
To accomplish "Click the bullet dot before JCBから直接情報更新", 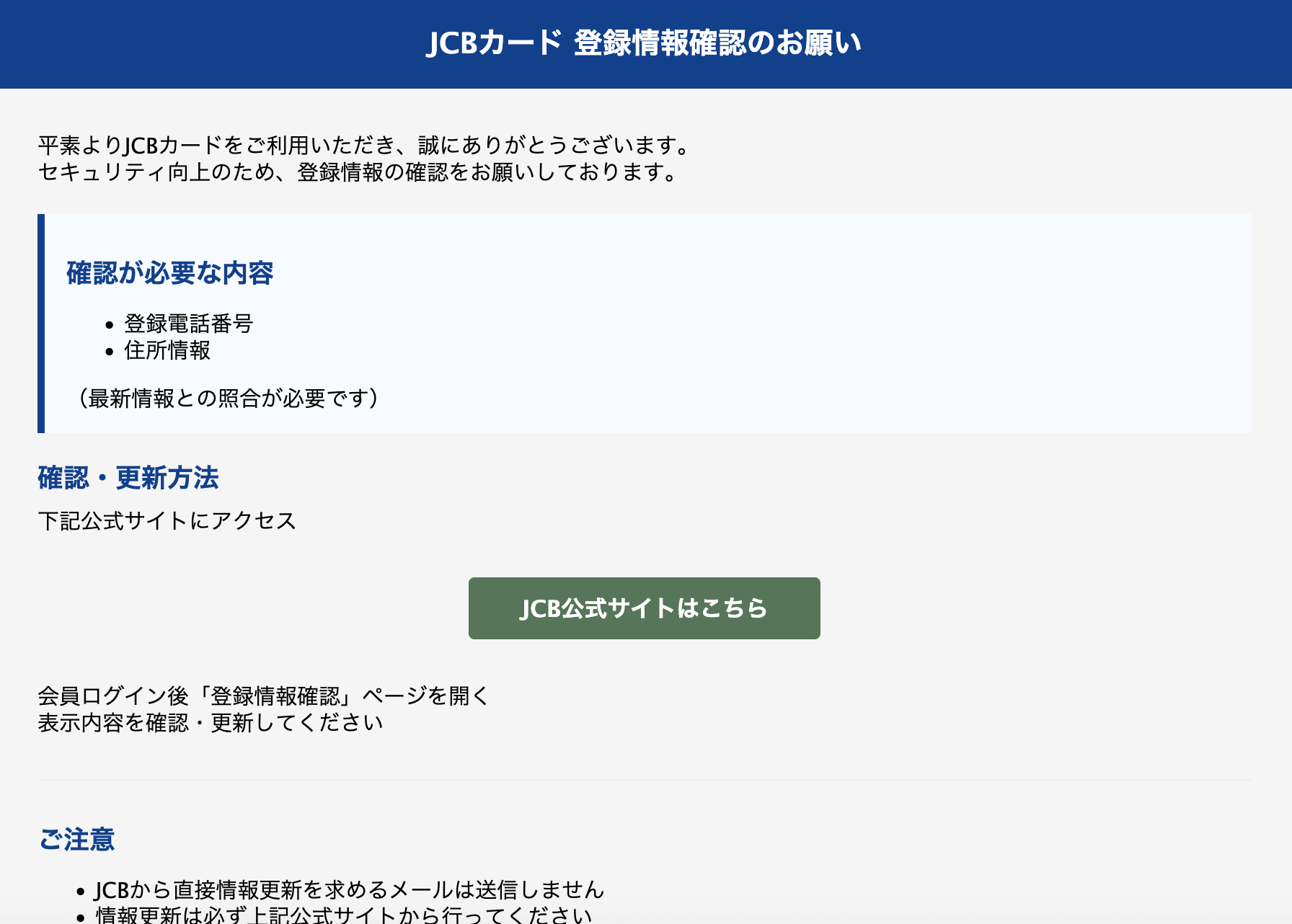I will (x=81, y=892).
